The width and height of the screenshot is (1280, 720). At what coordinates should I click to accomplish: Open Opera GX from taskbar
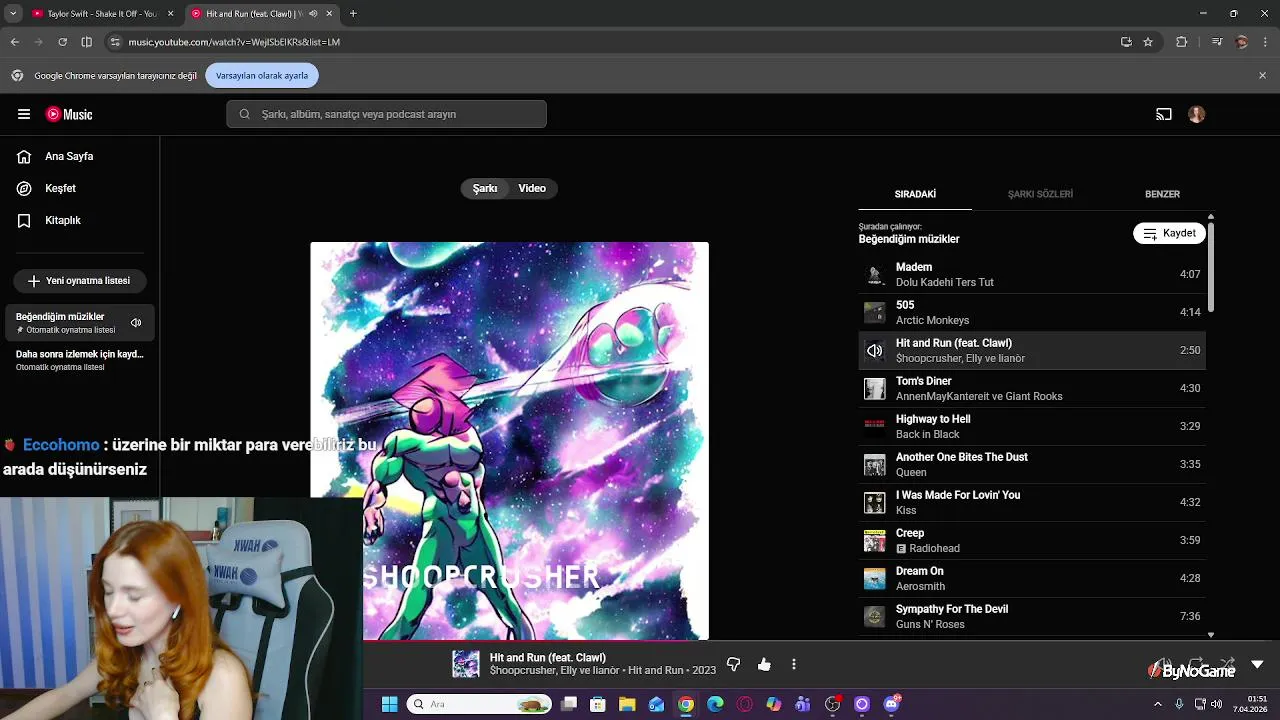(744, 704)
